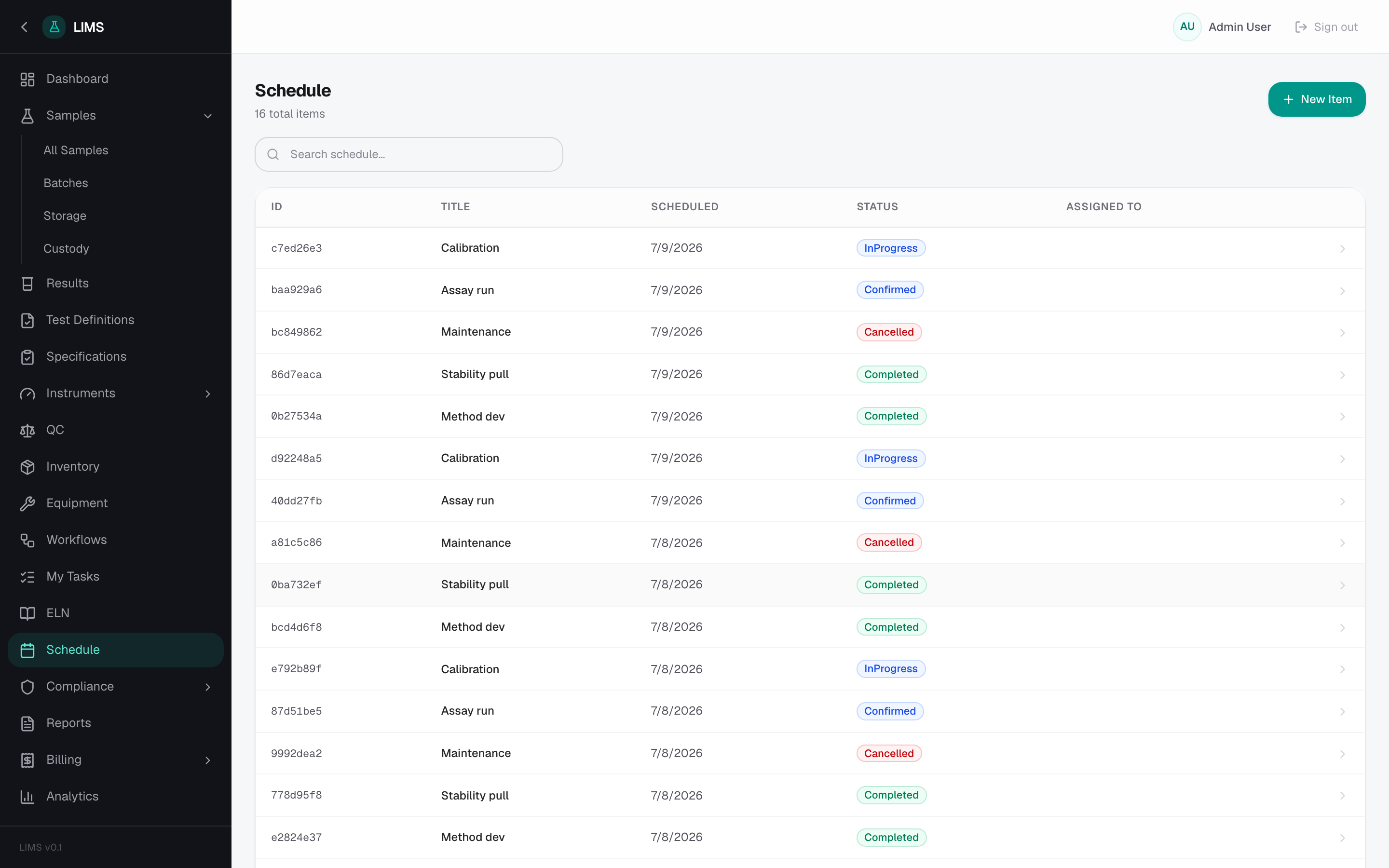
Task: Open Custody submenu item
Action: tap(66, 248)
